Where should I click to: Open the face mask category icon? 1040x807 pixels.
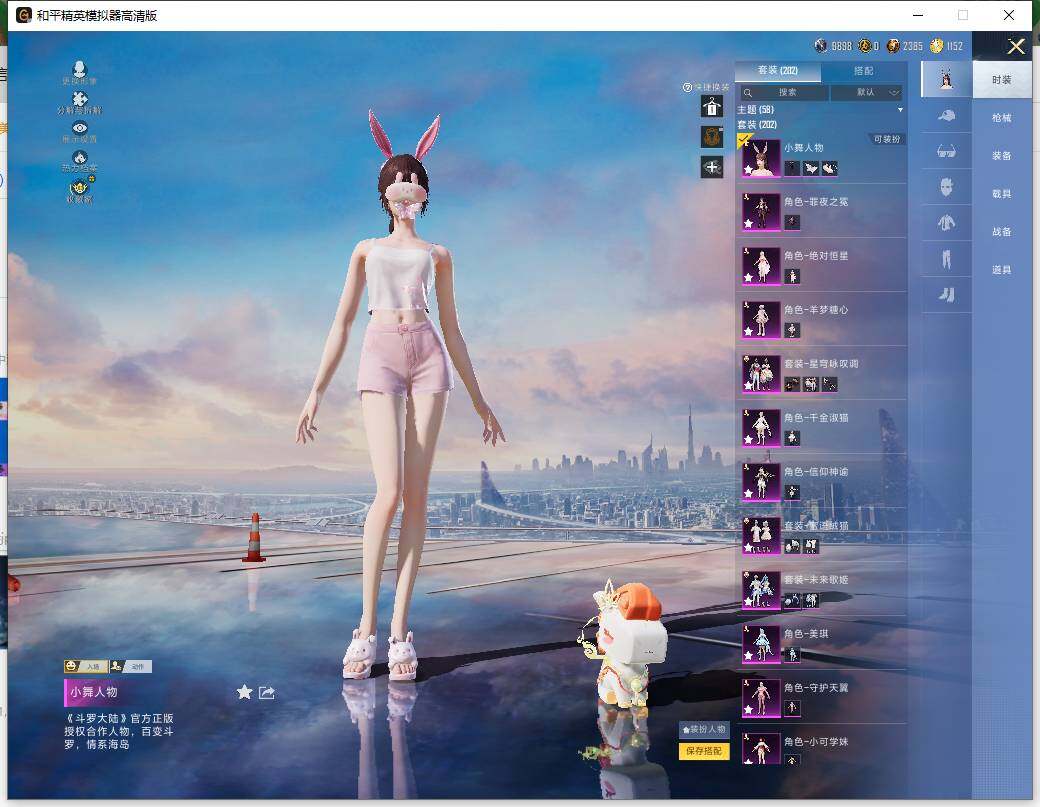946,187
